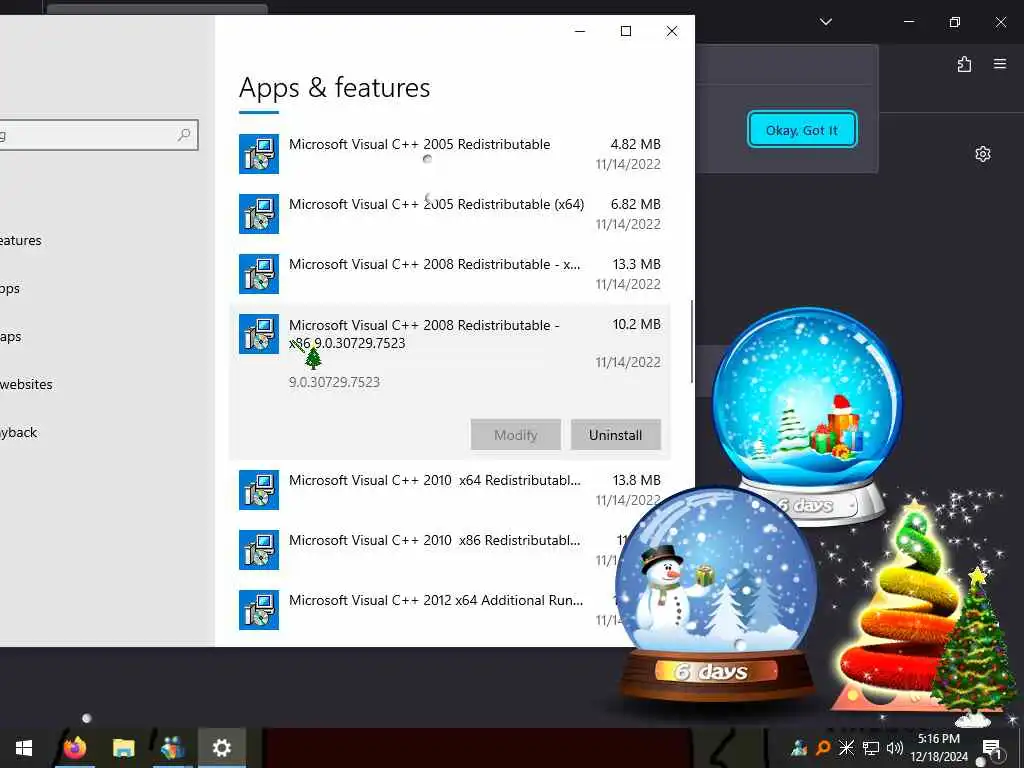Open the notification center icon
Screen dimensions: 1024x768
[991, 749]
